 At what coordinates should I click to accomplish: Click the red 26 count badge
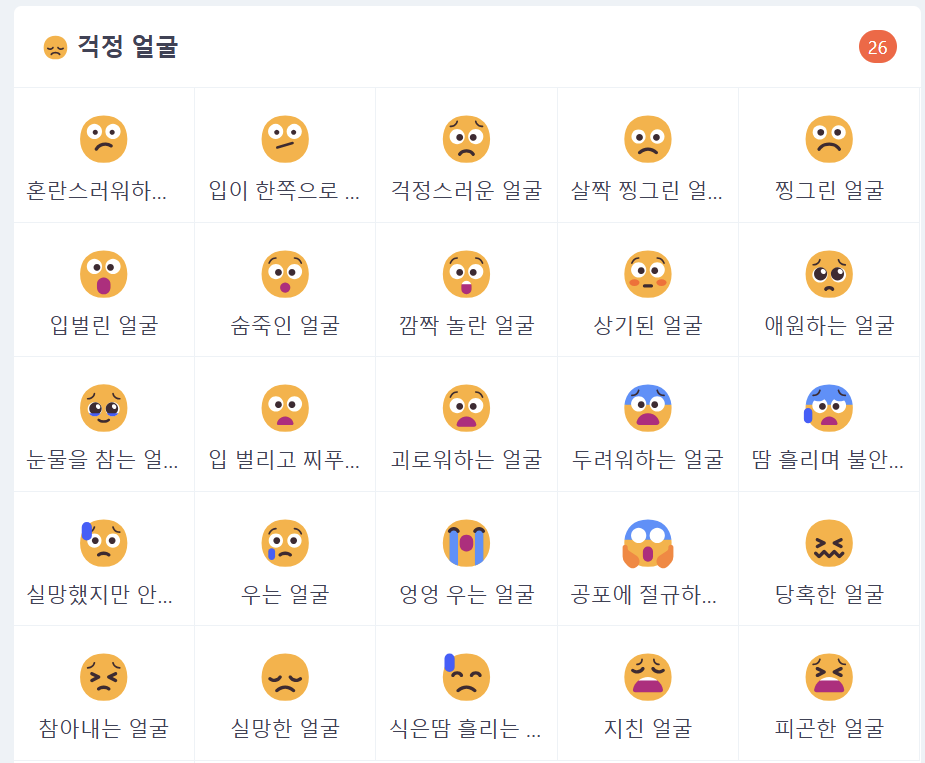(877, 44)
